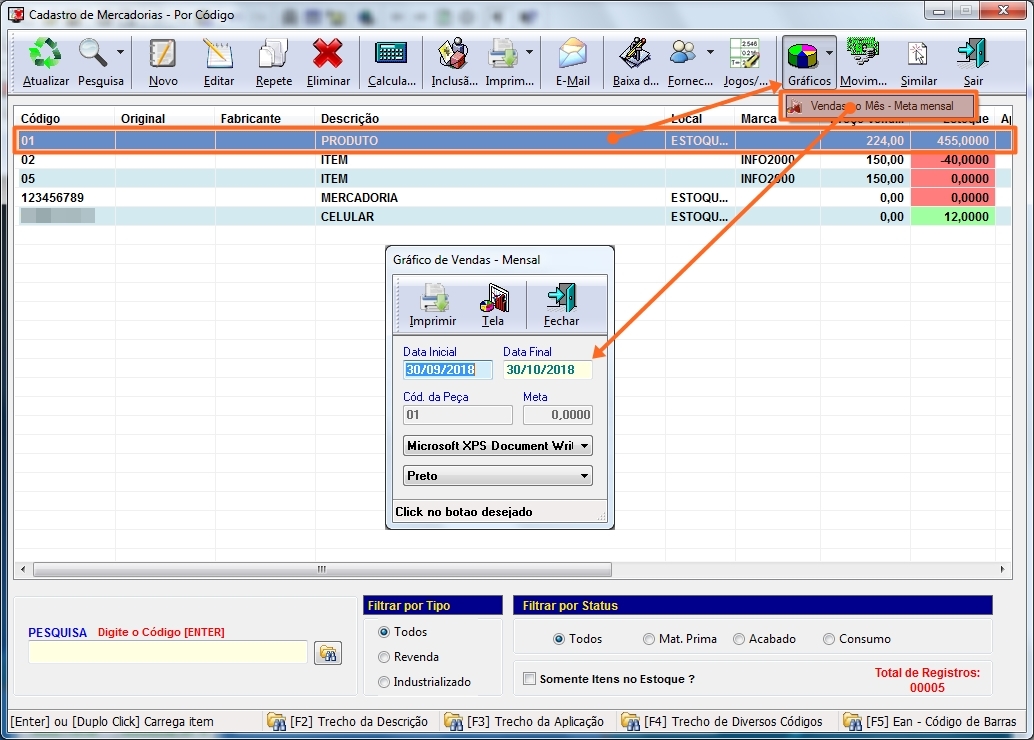Enable Somente Itens no Estoque checkbox
This screenshot has height=740, width=1034.
[x=529, y=679]
